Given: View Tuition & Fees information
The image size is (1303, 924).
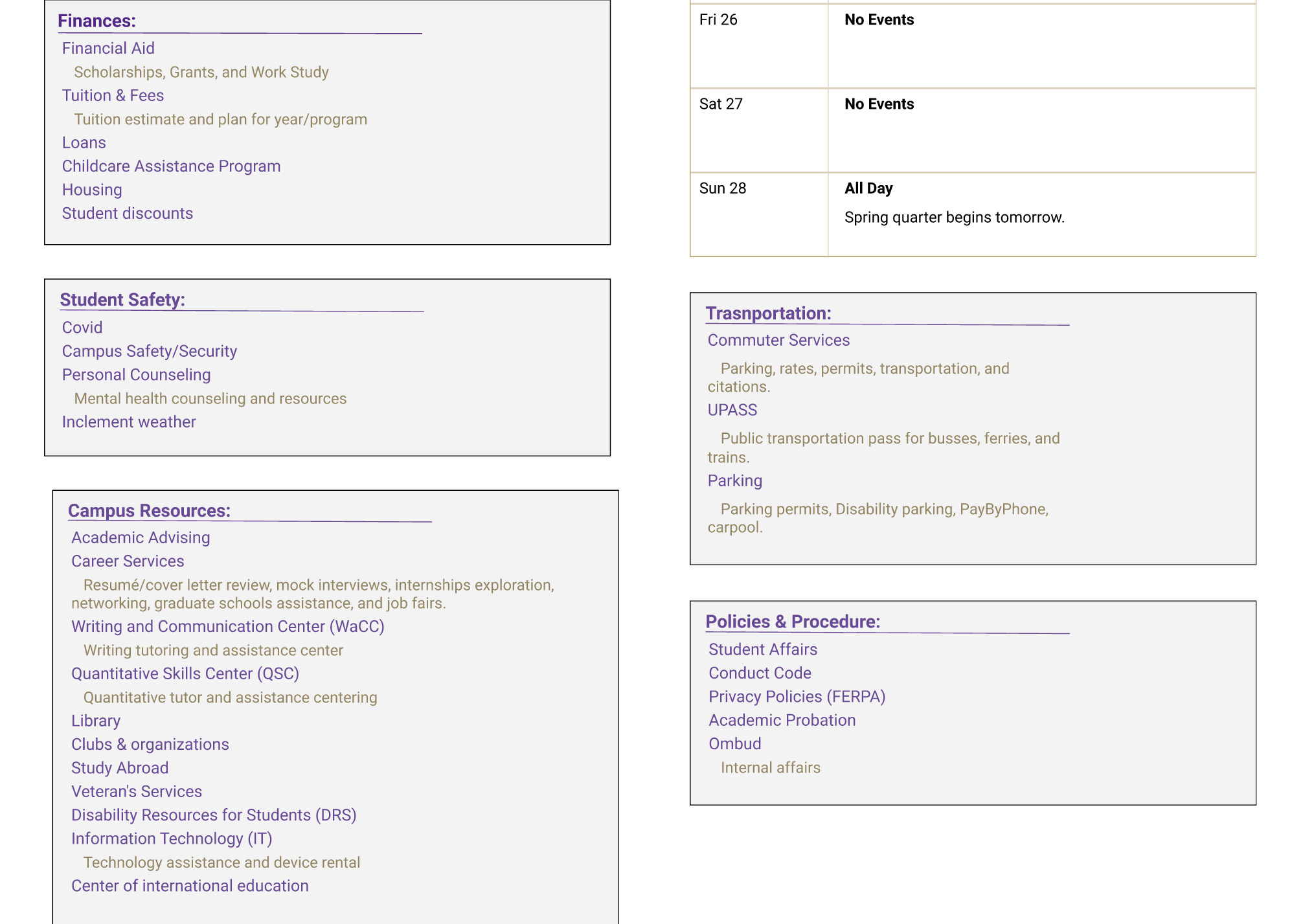Looking at the screenshot, I should (113, 95).
